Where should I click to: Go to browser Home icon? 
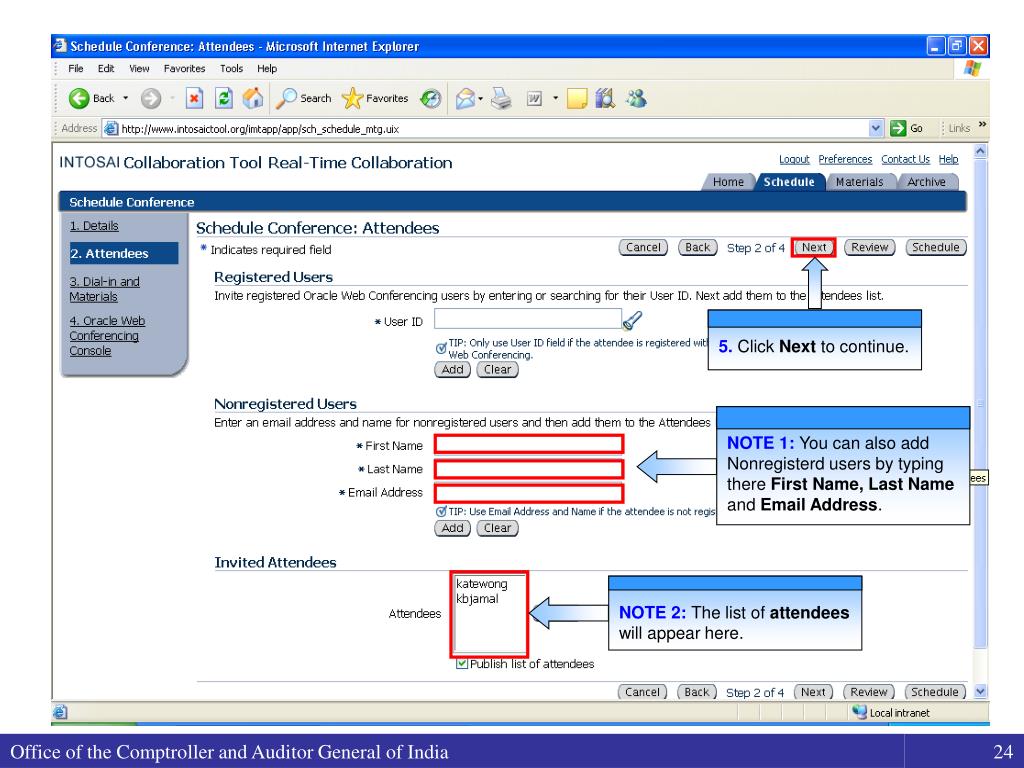[x=252, y=98]
